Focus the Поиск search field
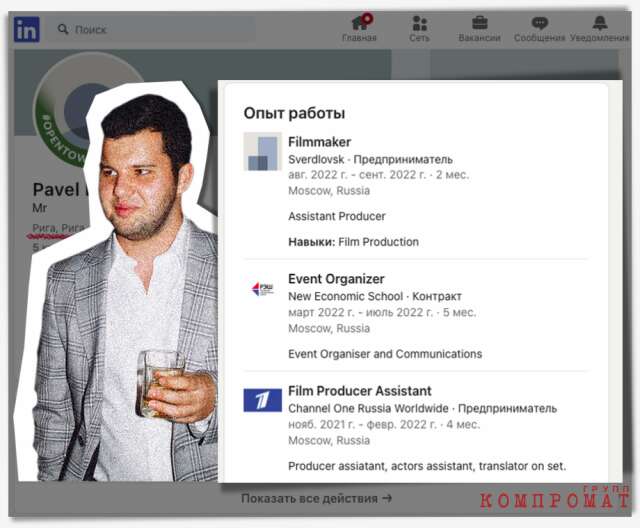640x528 pixels. click(153, 29)
